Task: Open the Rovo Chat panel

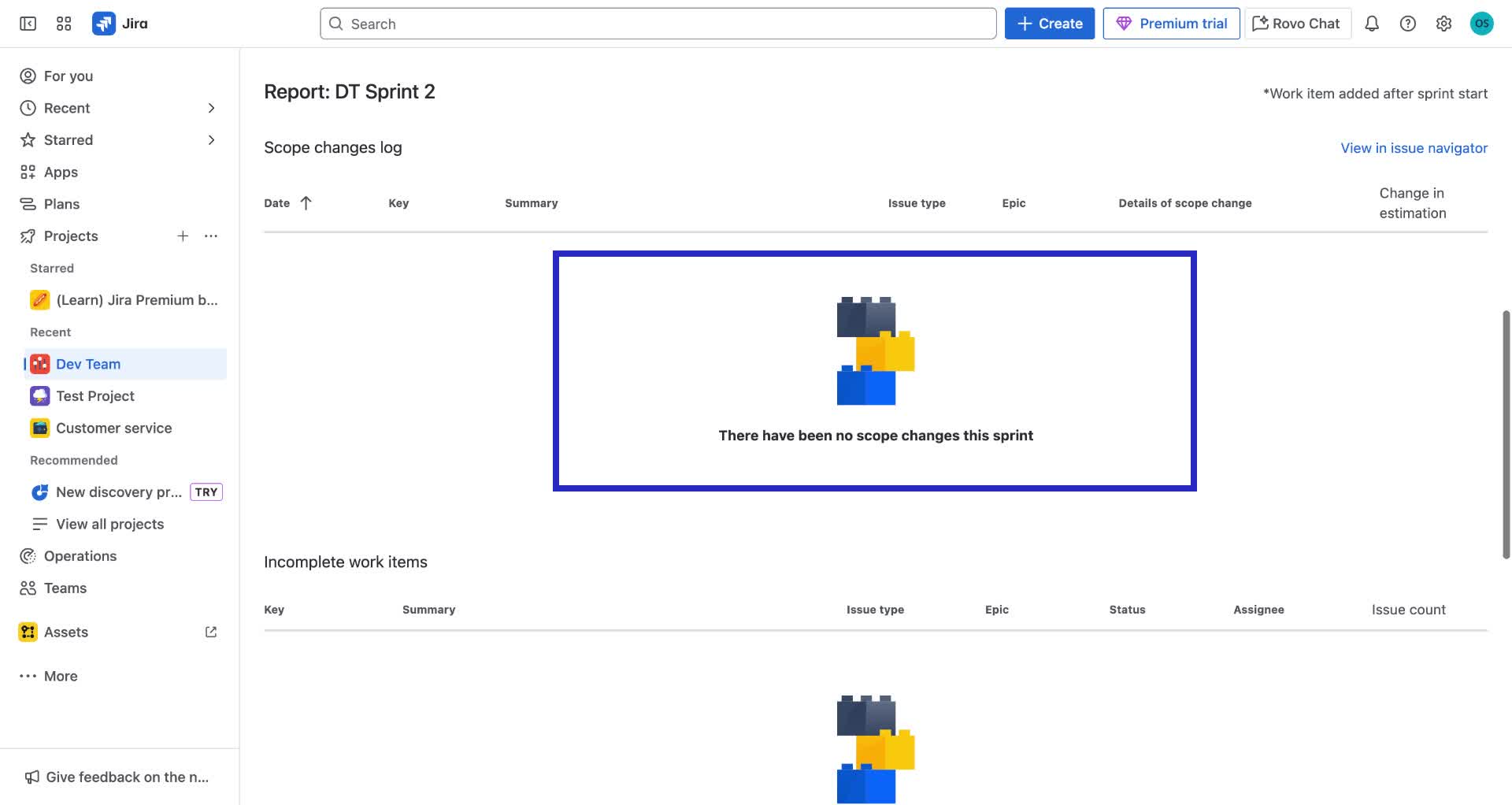Action: (x=1296, y=23)
